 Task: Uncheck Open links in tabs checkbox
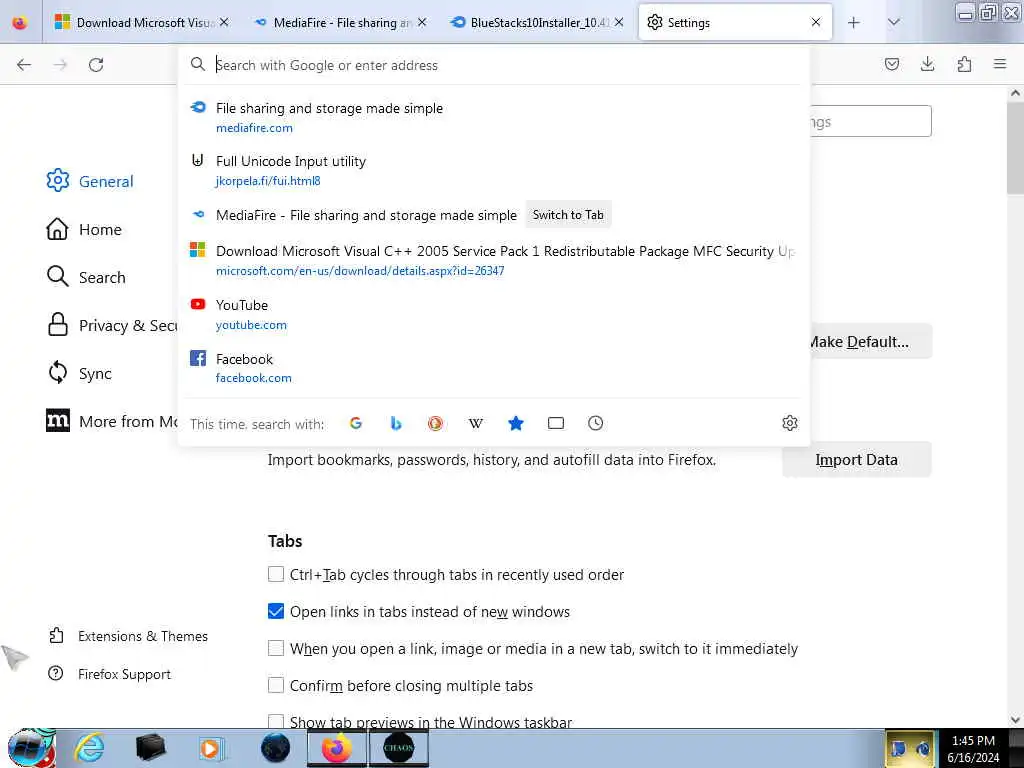click(276, 611)
